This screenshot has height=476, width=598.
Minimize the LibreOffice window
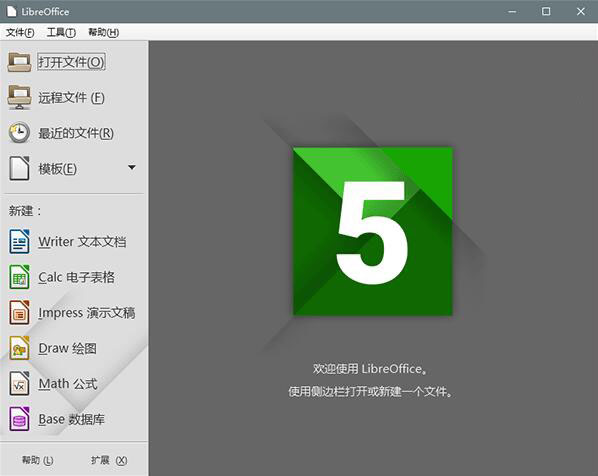(x=512, y=11)
